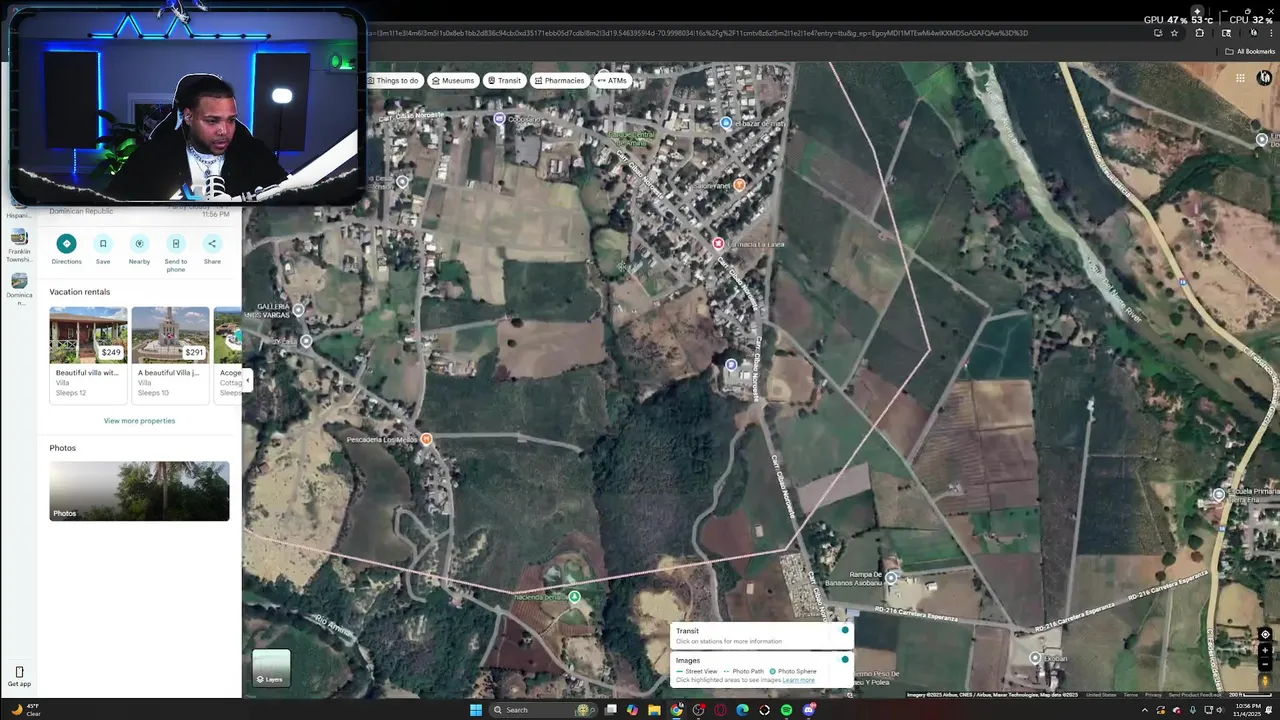
Task: Collapse the side panel arrow
Action: point(247,380)
